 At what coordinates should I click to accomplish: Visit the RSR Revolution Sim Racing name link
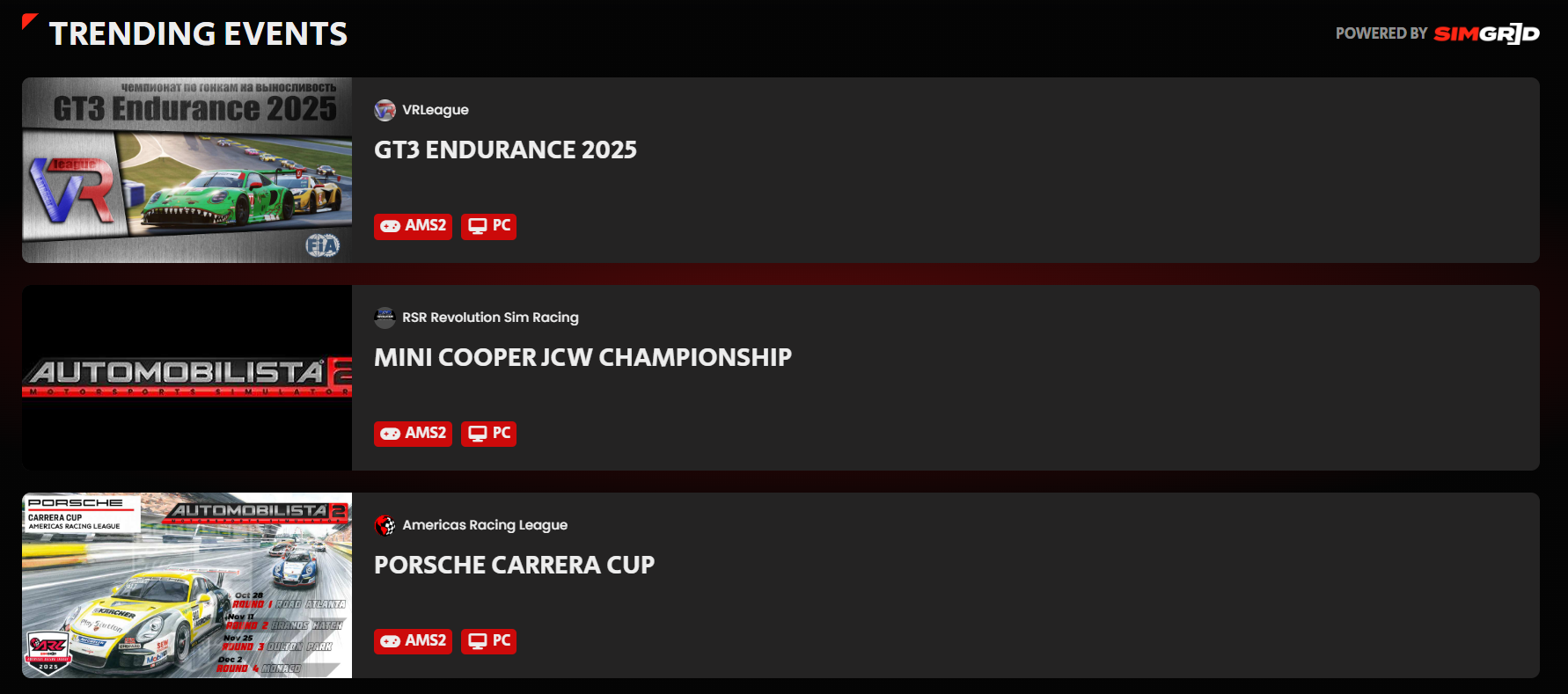pos(490,318)
